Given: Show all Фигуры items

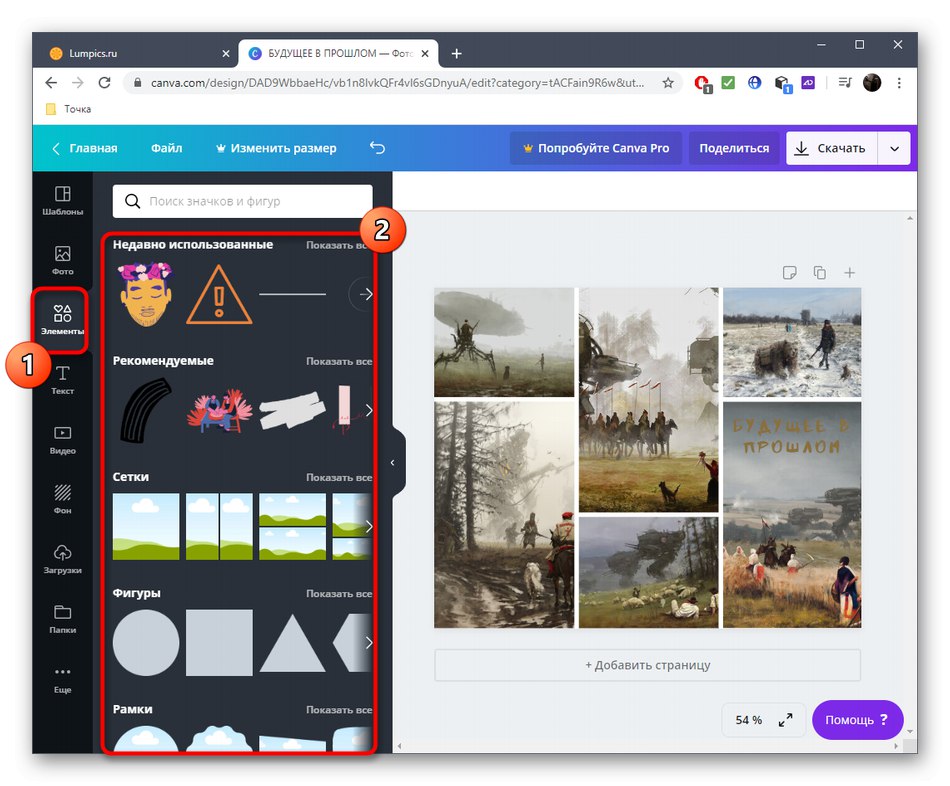Looking at the screenshot, I should [339, 594].
